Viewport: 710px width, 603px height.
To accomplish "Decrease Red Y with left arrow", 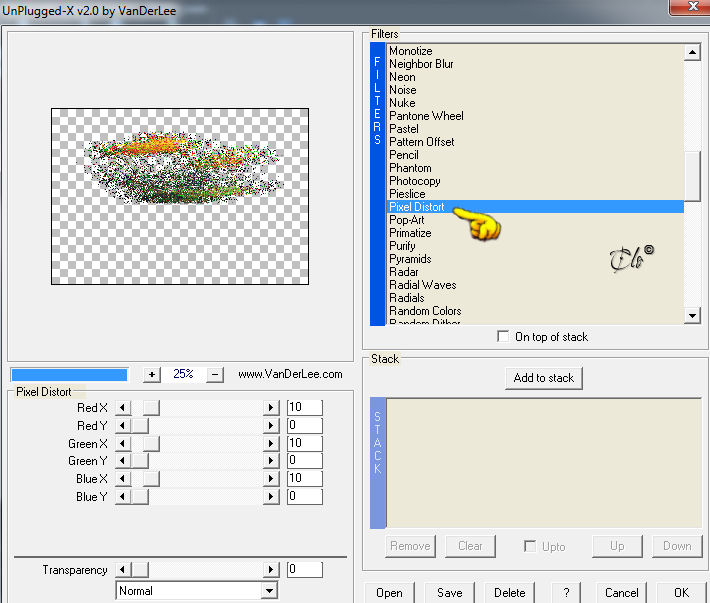I will pos(122,426).
